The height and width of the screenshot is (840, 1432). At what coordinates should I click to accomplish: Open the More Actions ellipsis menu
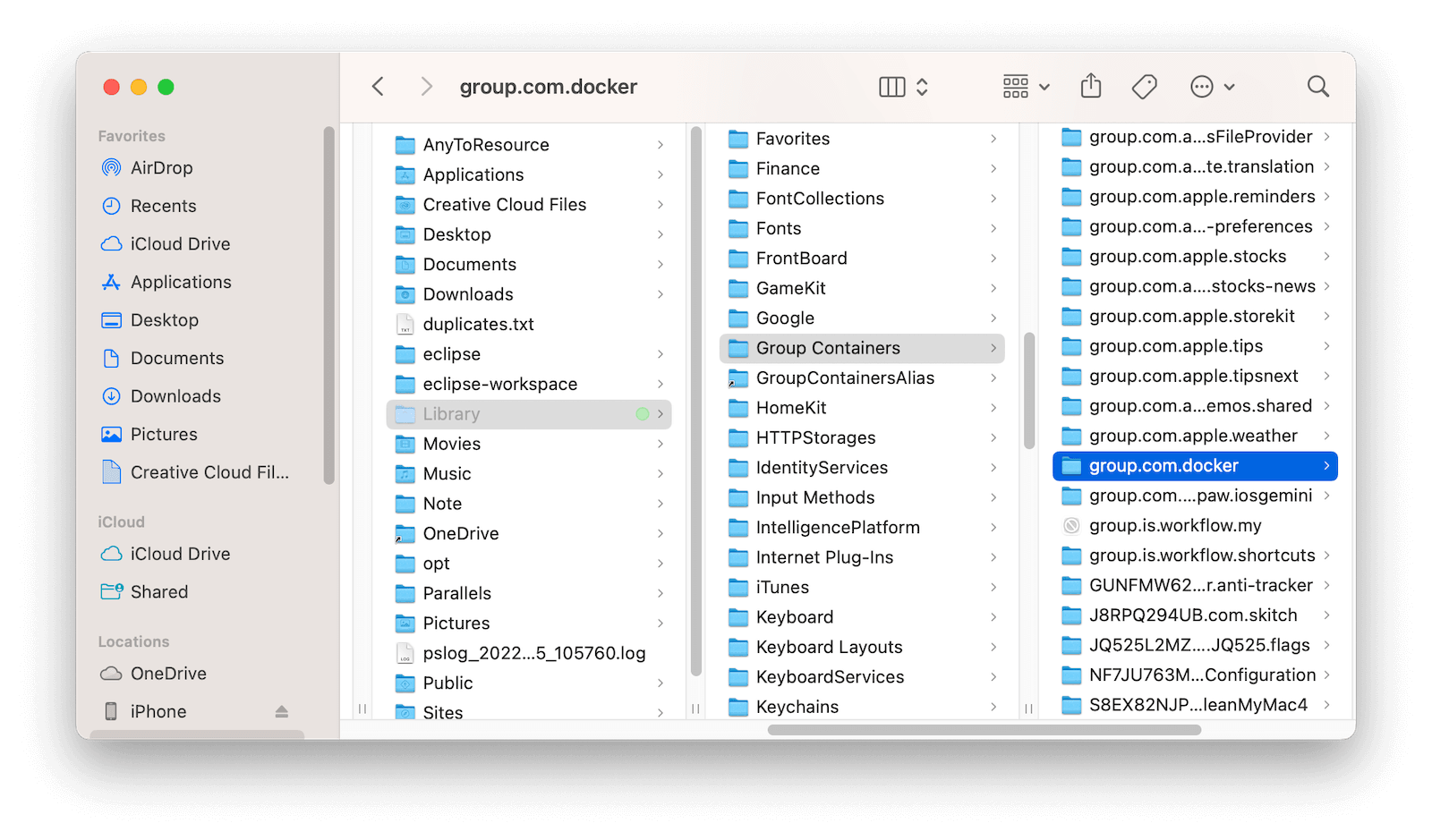[x=1212, y=87]
